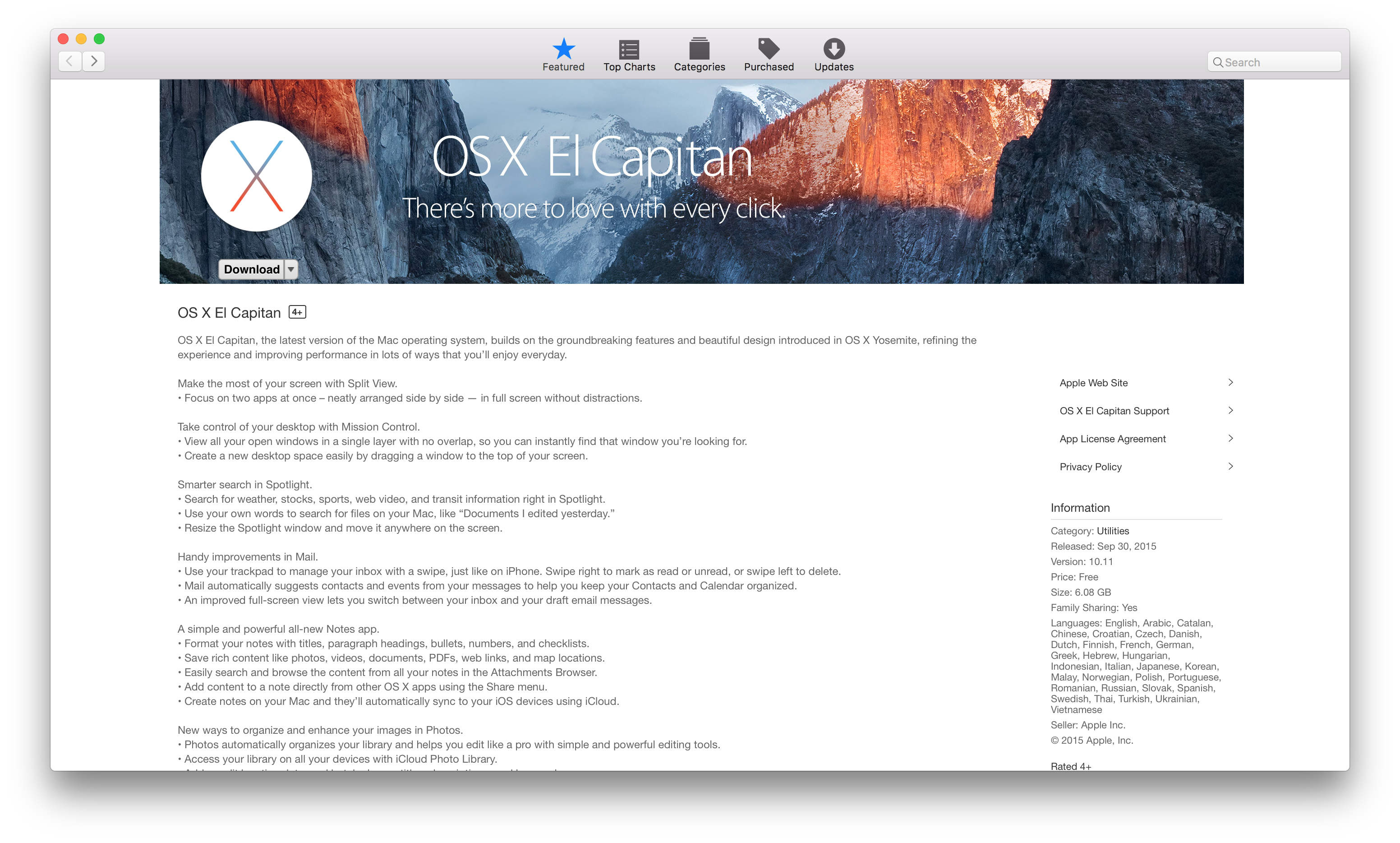Close the App Store window
The image size is (1400, 843).
[x=64, y=39]
